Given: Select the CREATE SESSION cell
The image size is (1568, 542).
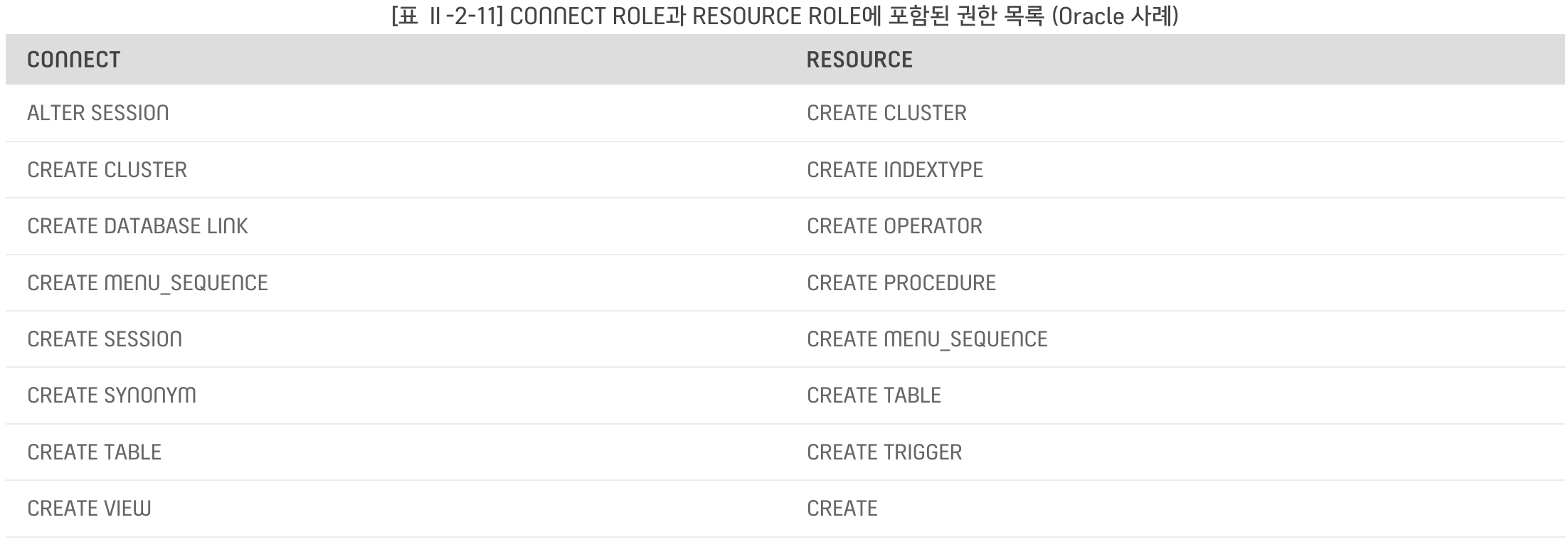Looking at the screenshot, I should pos(105,339).
